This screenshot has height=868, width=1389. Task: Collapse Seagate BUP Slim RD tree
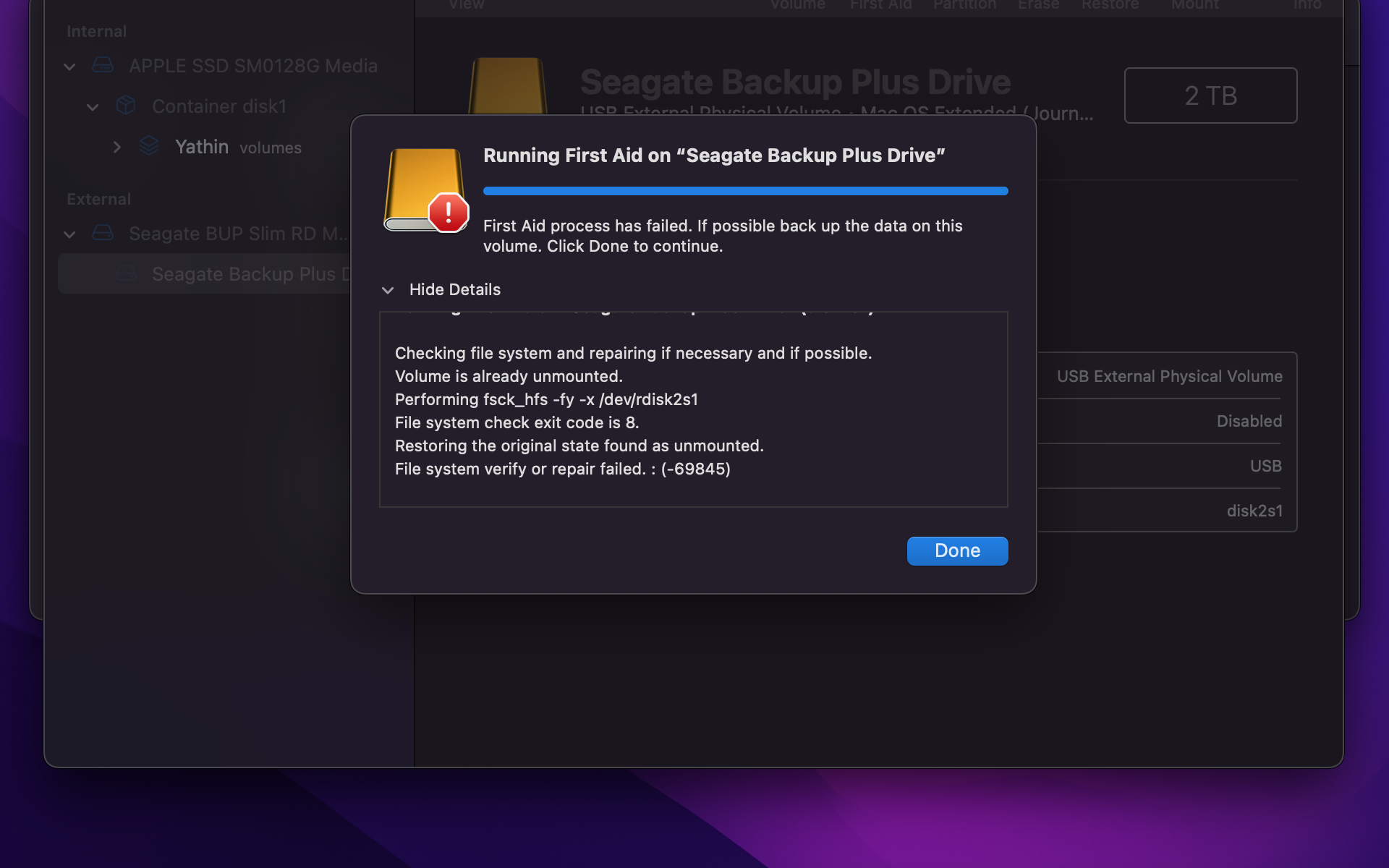[x=69, y=234]
